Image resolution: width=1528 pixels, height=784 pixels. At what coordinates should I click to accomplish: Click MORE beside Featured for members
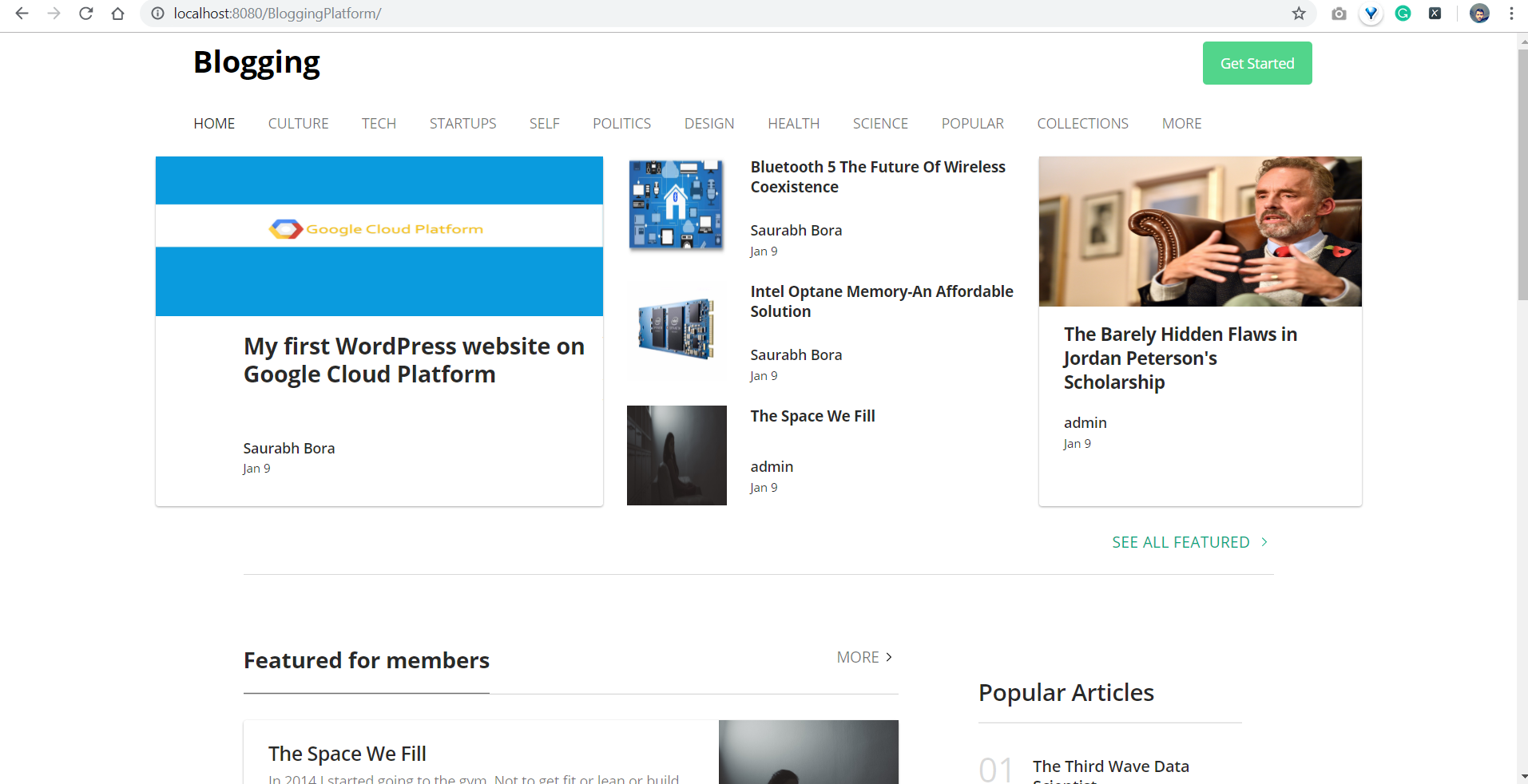click(x=858, y=657)
